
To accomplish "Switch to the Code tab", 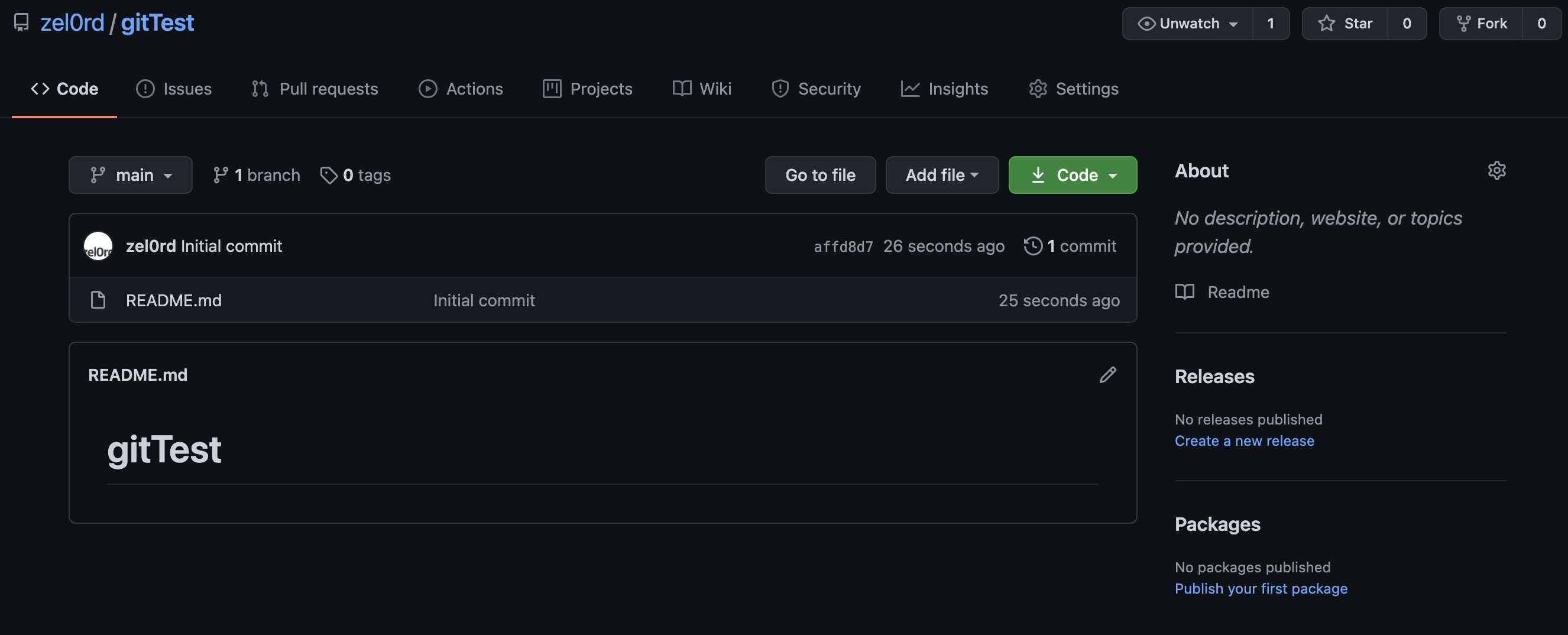I will (64, 89).
